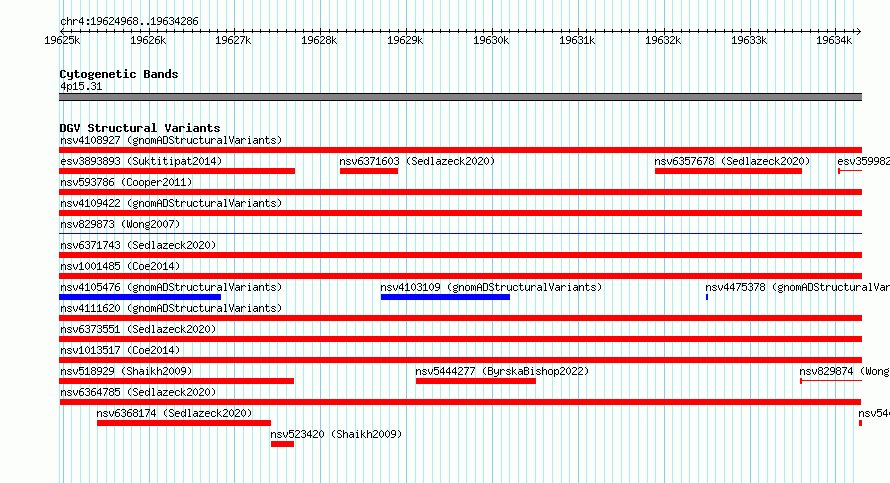Open variant nsv6357678 Sedlazeck2020 label
This screenshot has width=890, height=483.
point(732,161)
